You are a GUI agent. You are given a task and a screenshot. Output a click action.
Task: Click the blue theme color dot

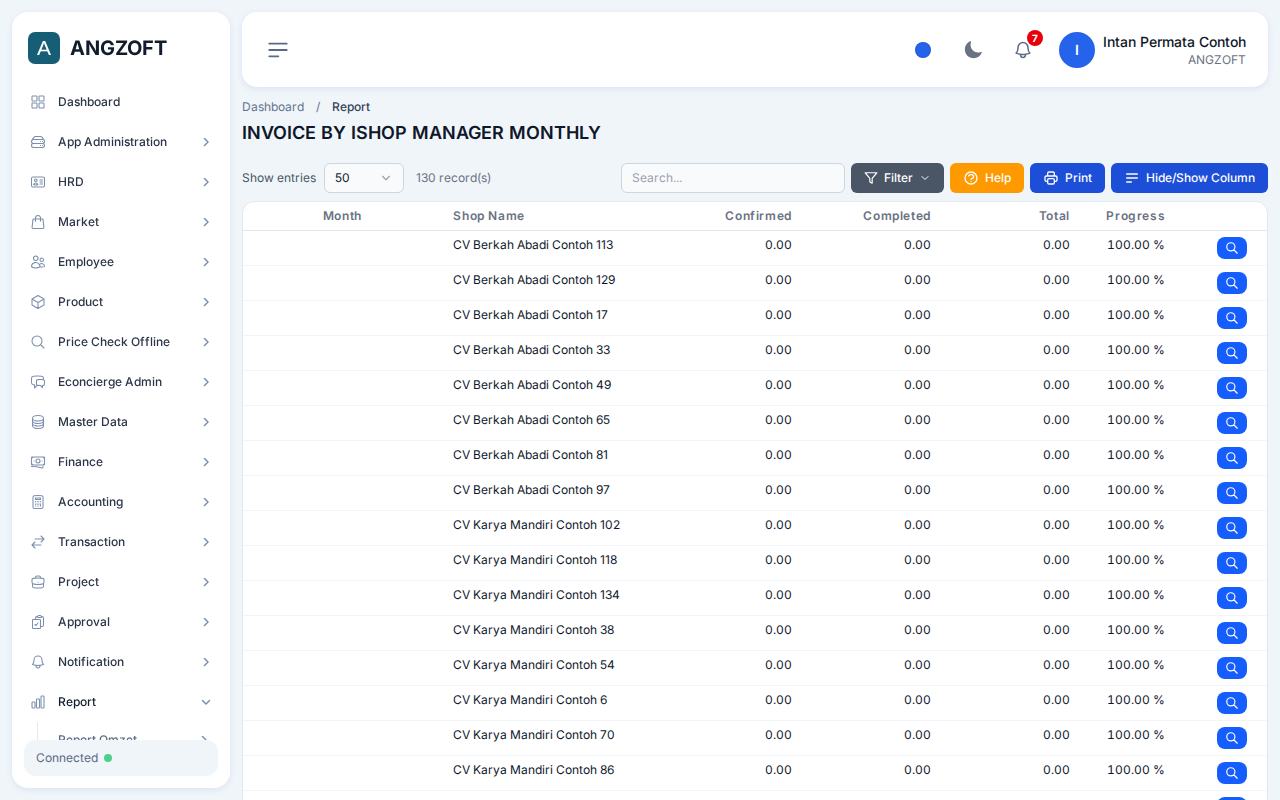click(923, 50)
